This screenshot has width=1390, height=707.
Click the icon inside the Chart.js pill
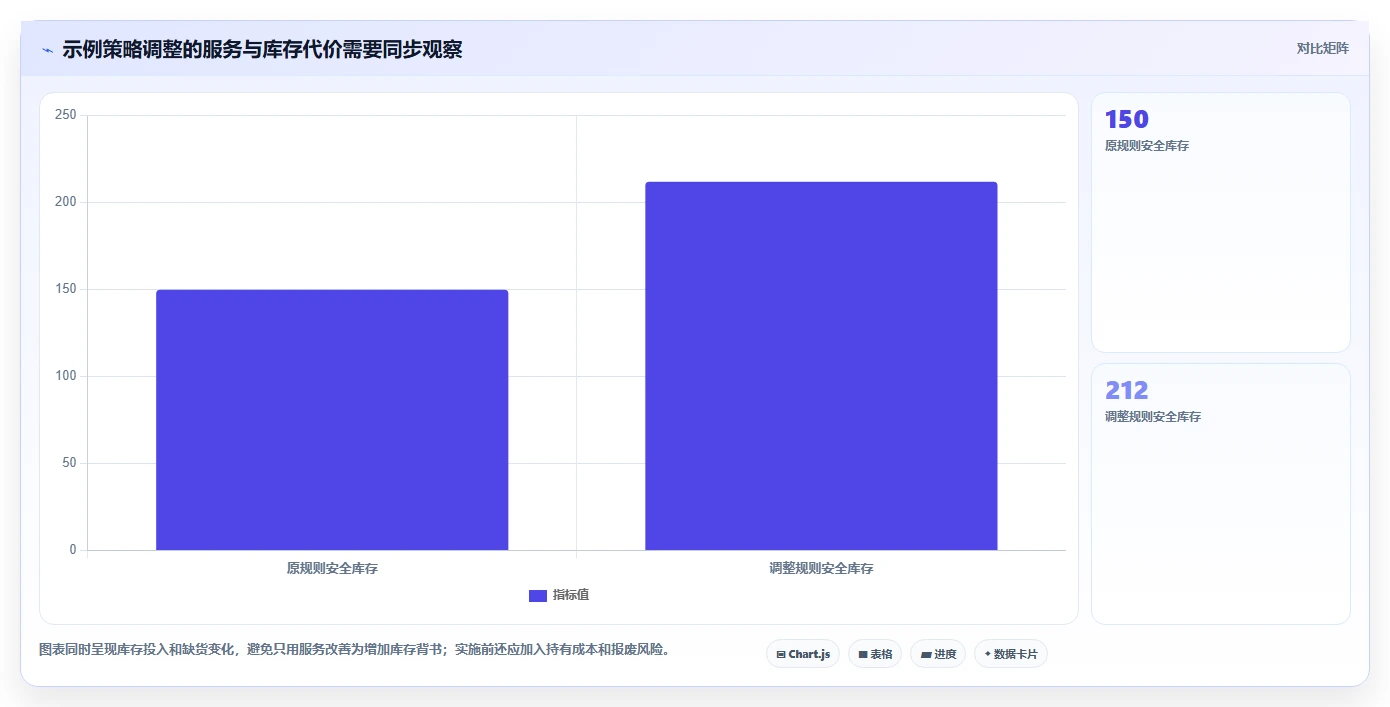(781, 655)
